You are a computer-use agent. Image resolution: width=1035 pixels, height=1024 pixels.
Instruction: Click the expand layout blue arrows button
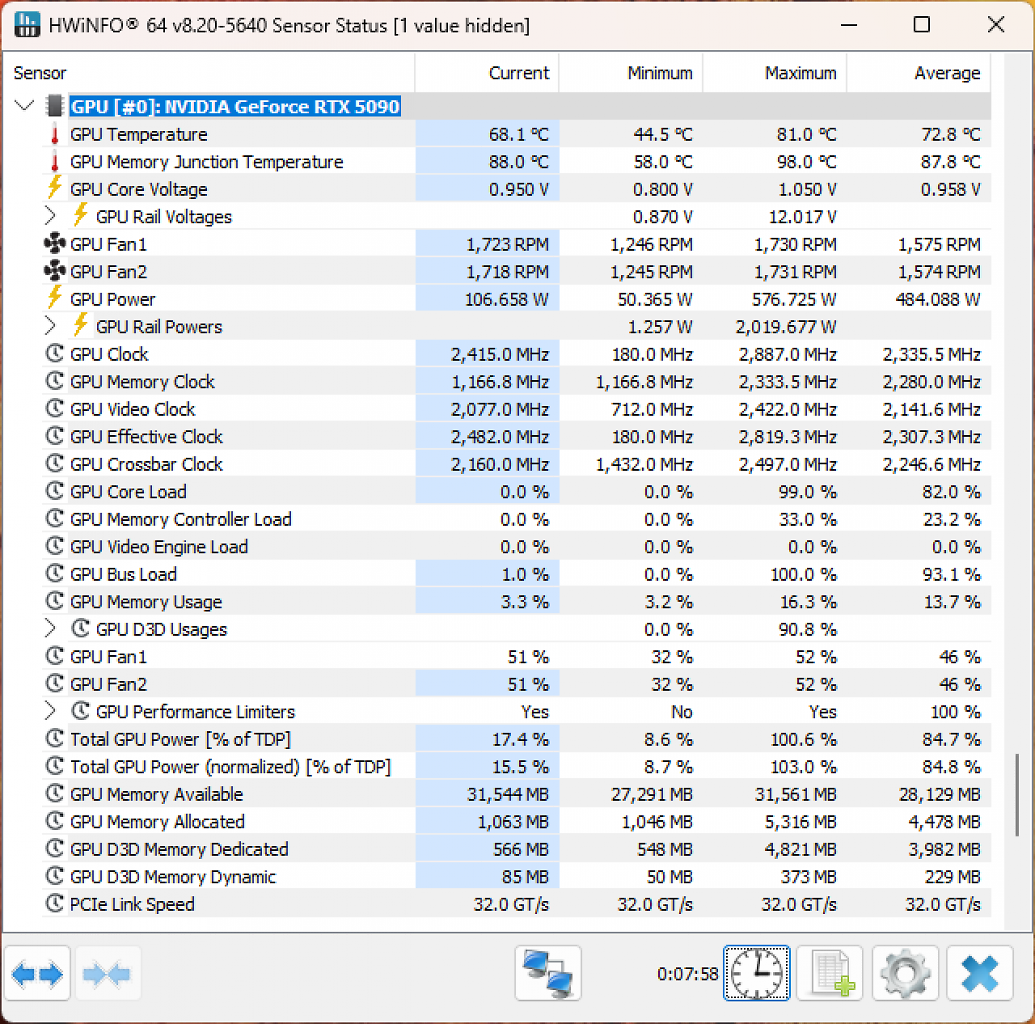[x=37, y=974]
